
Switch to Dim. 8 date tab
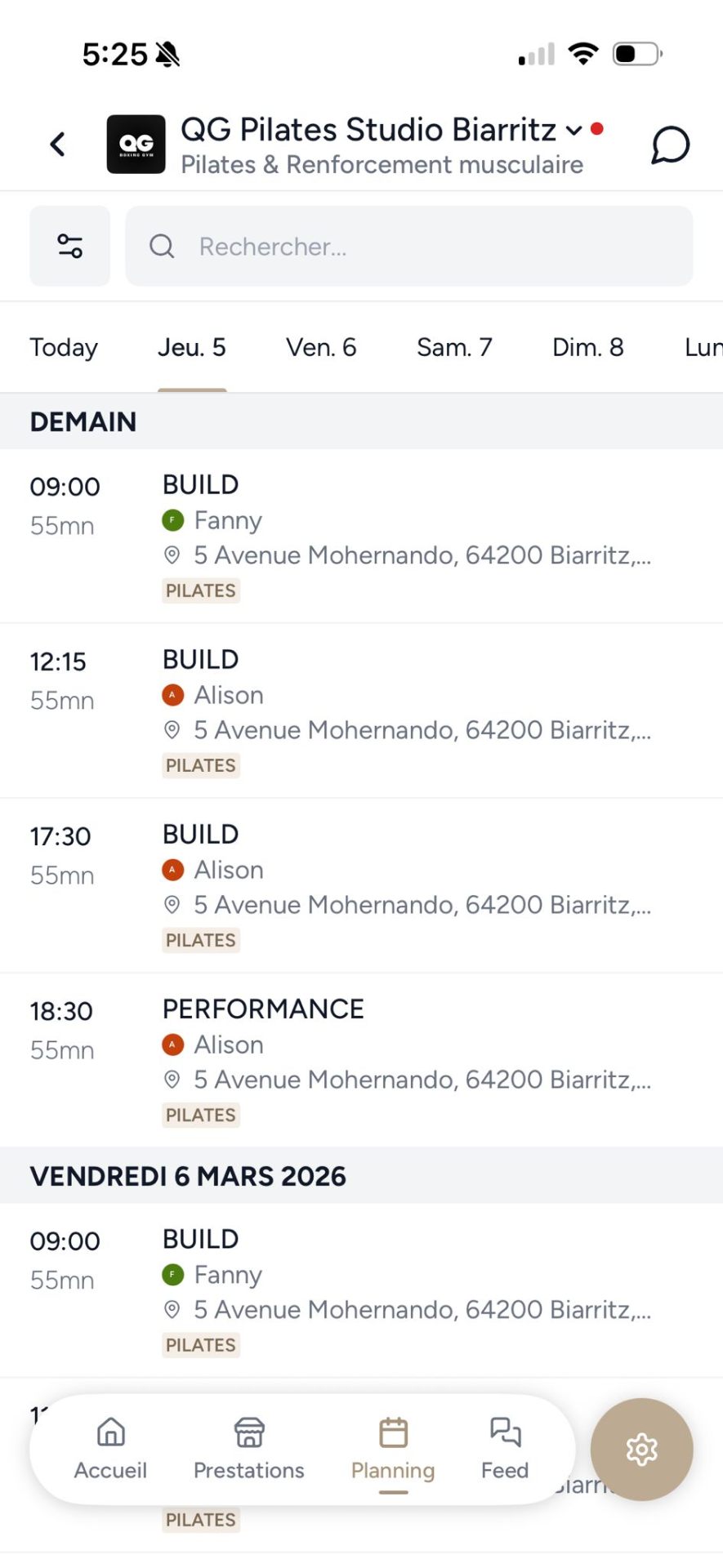(587, 348)
